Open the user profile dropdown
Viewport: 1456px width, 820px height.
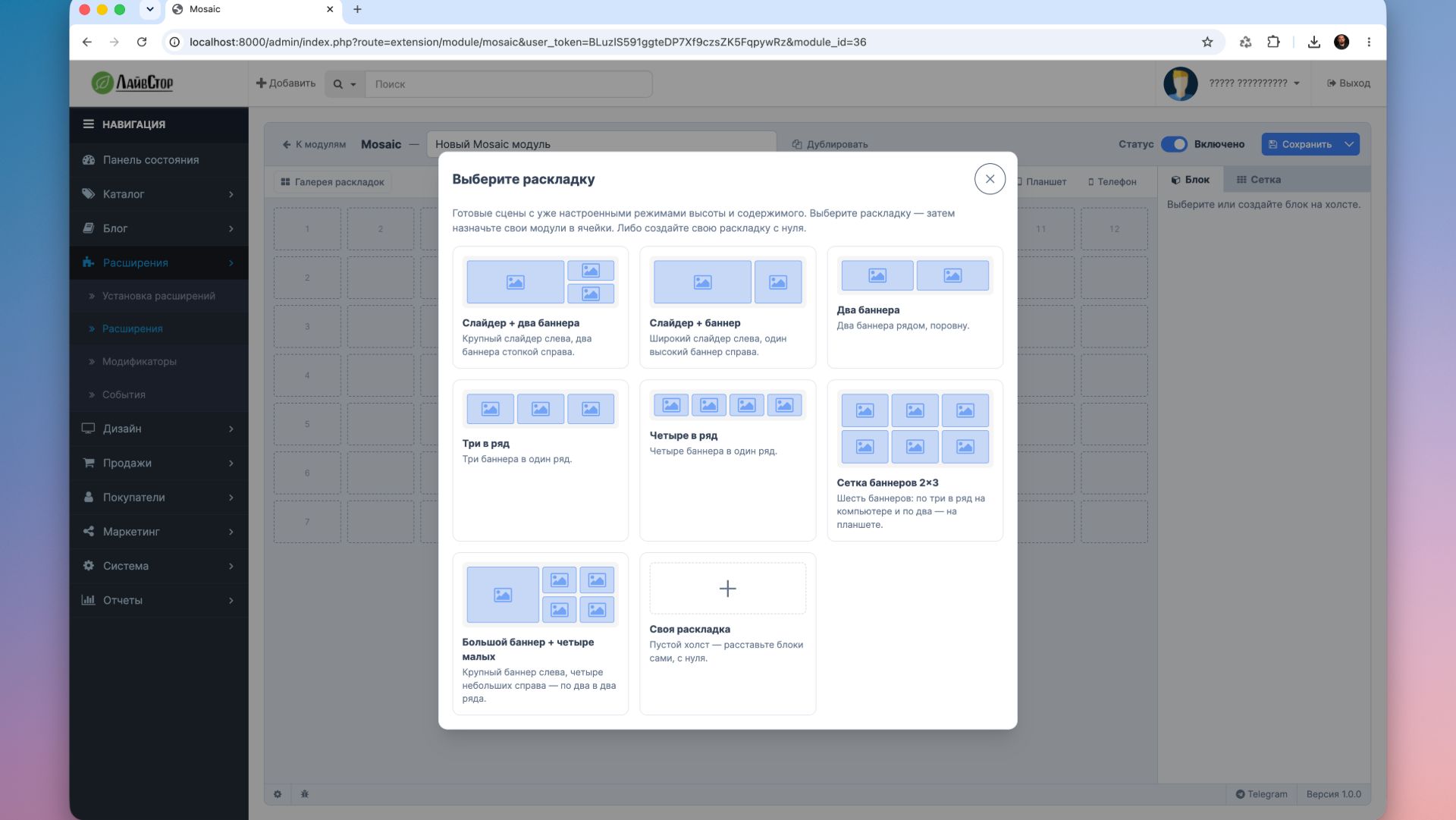click(1254, 83)
